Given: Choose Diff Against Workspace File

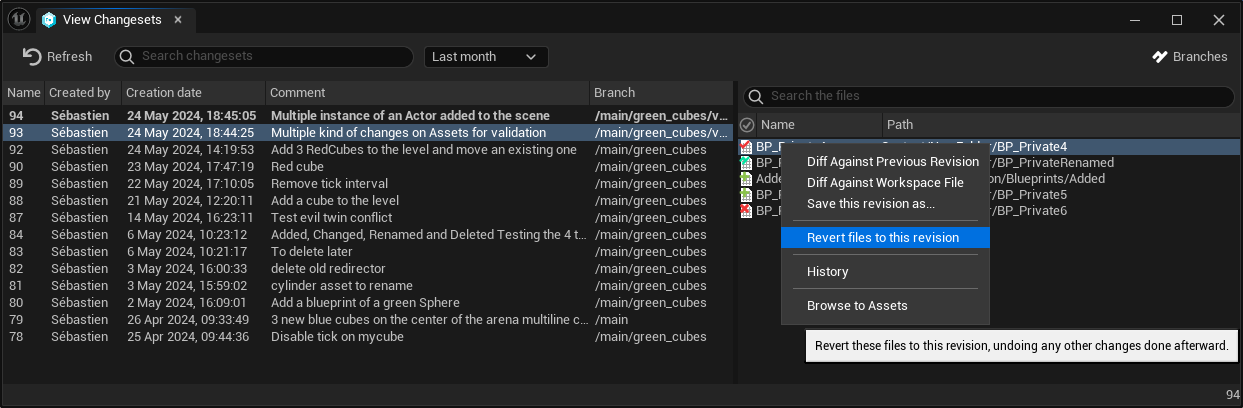Looking at the screenshot, I should click(x=885, y=183).
